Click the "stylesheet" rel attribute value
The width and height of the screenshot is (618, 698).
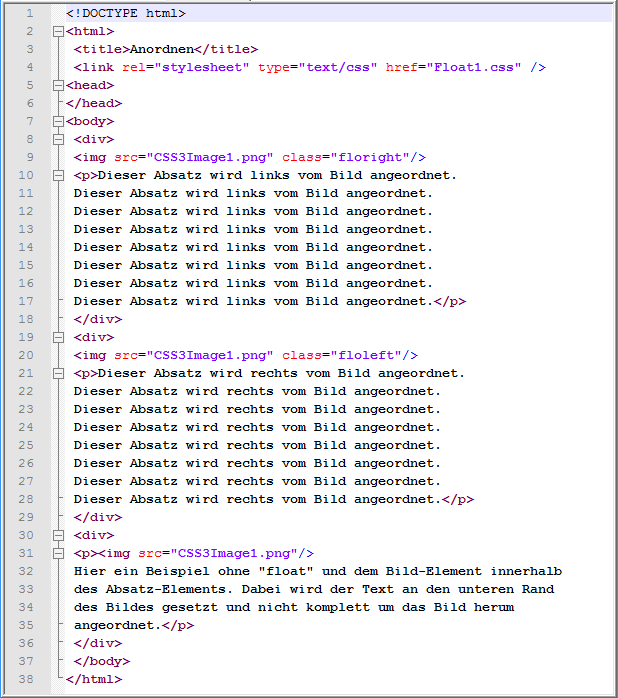pos(202,67)
